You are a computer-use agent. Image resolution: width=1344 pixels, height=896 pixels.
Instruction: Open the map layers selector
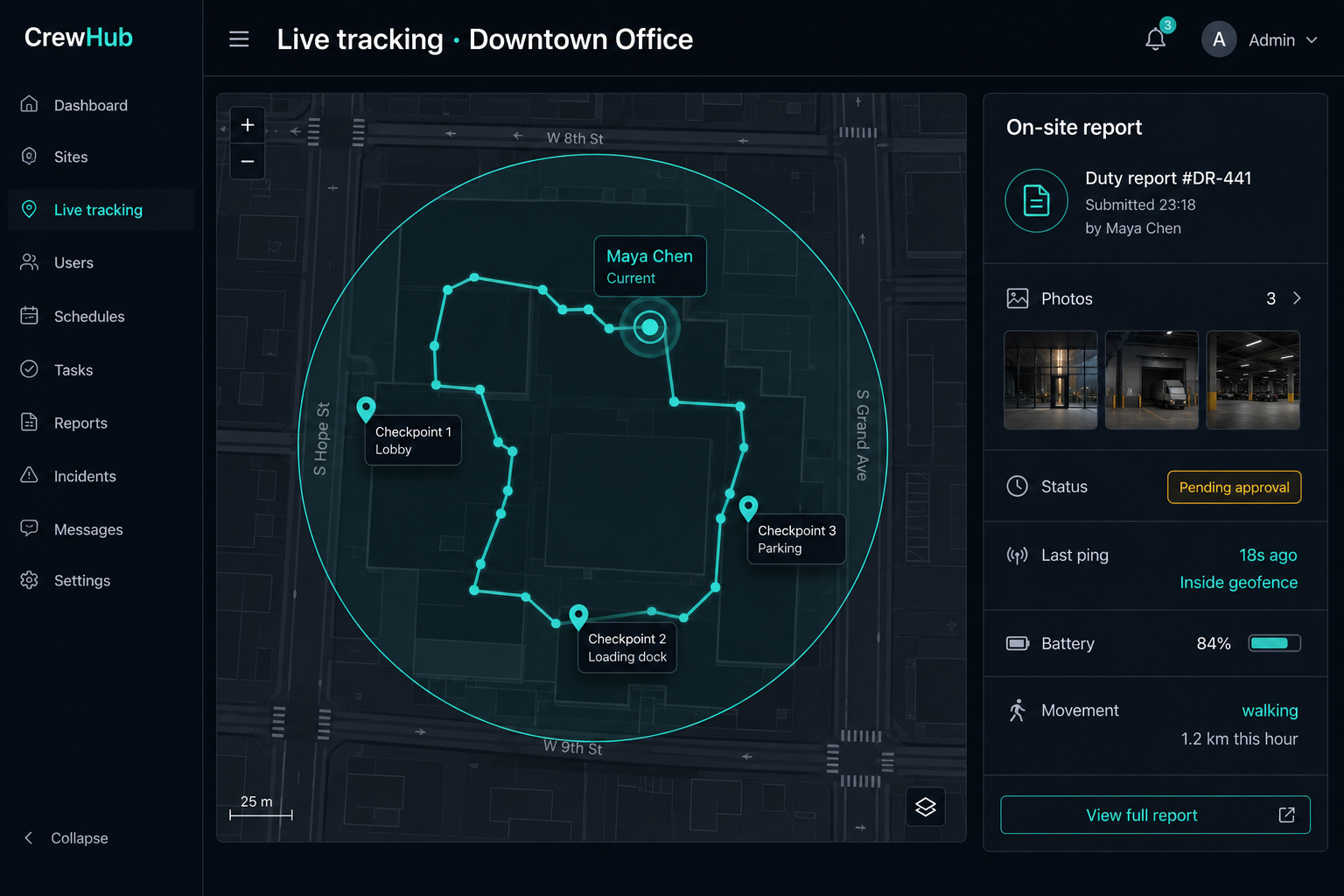pyautogui.click(x=926, y=807)
